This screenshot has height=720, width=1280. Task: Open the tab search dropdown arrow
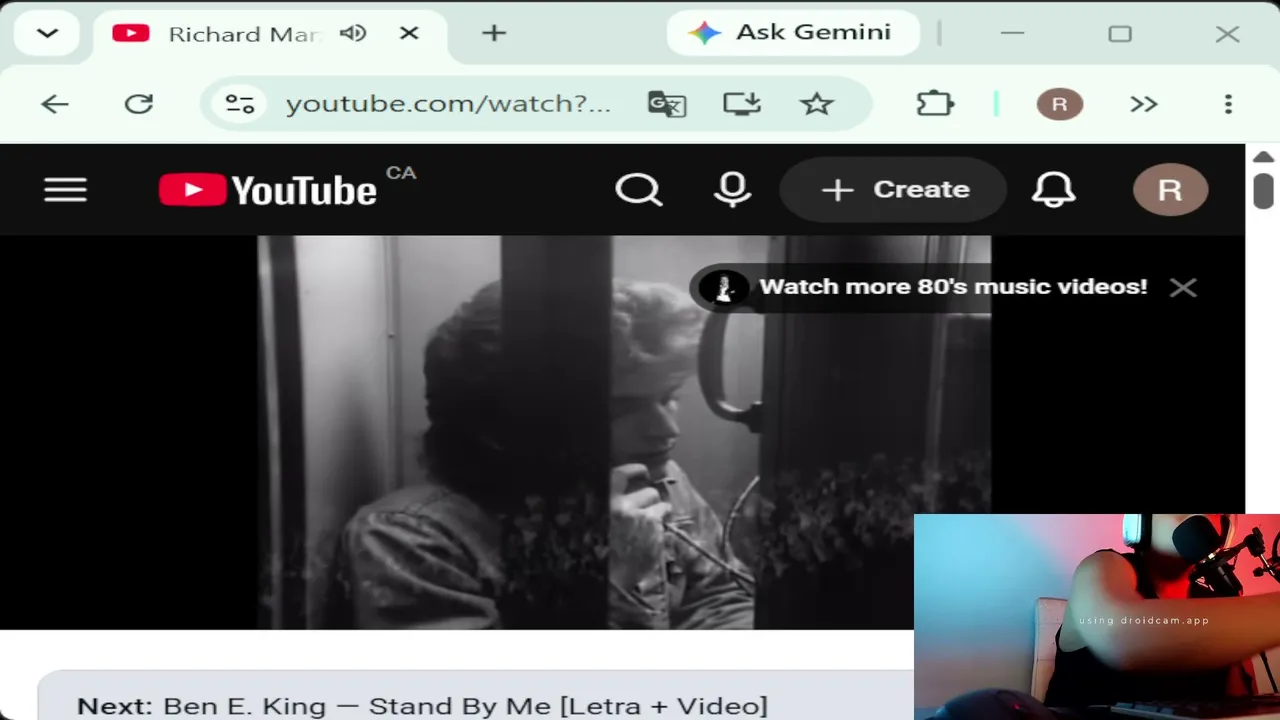pyautogui.click(x=47, y=33)
